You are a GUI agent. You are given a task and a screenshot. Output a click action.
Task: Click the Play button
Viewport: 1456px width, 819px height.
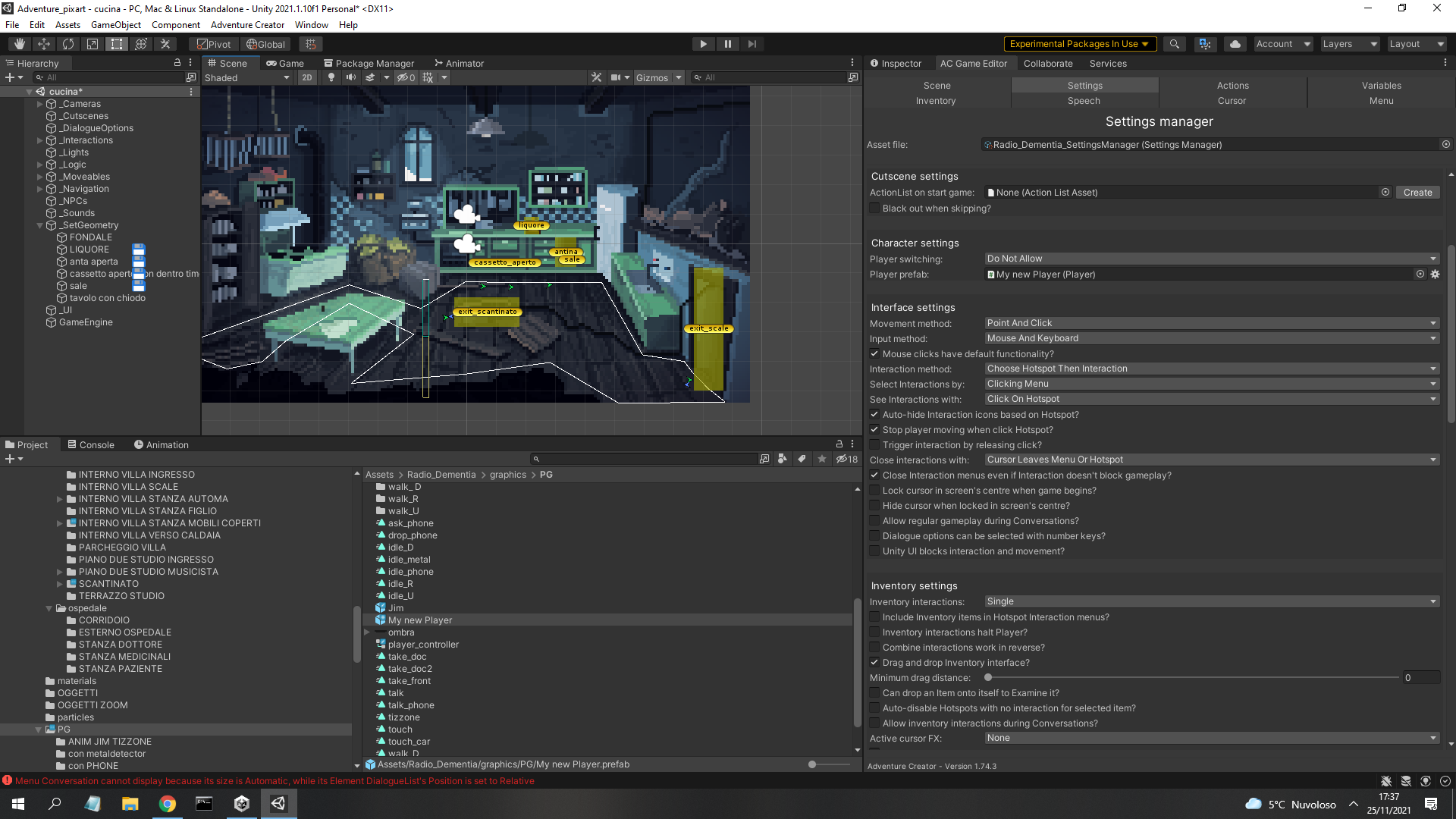pos(703,44)
